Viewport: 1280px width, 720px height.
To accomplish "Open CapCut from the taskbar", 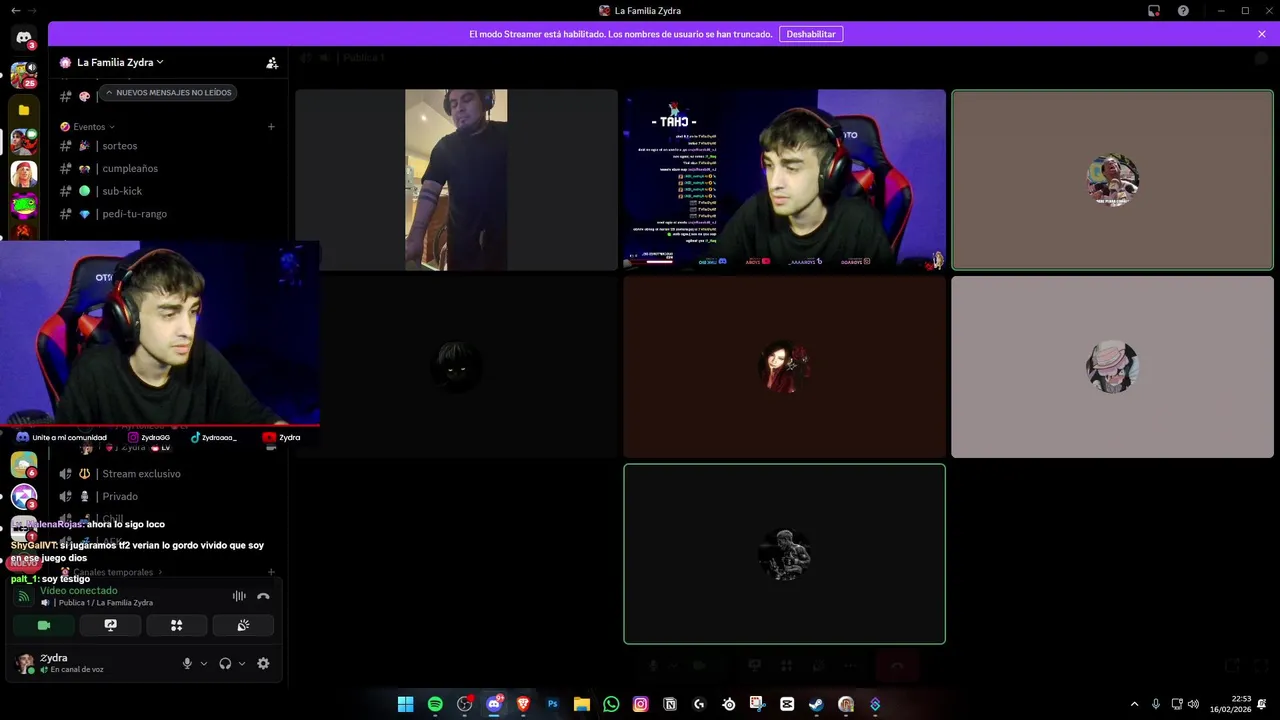I will [787, 704].
